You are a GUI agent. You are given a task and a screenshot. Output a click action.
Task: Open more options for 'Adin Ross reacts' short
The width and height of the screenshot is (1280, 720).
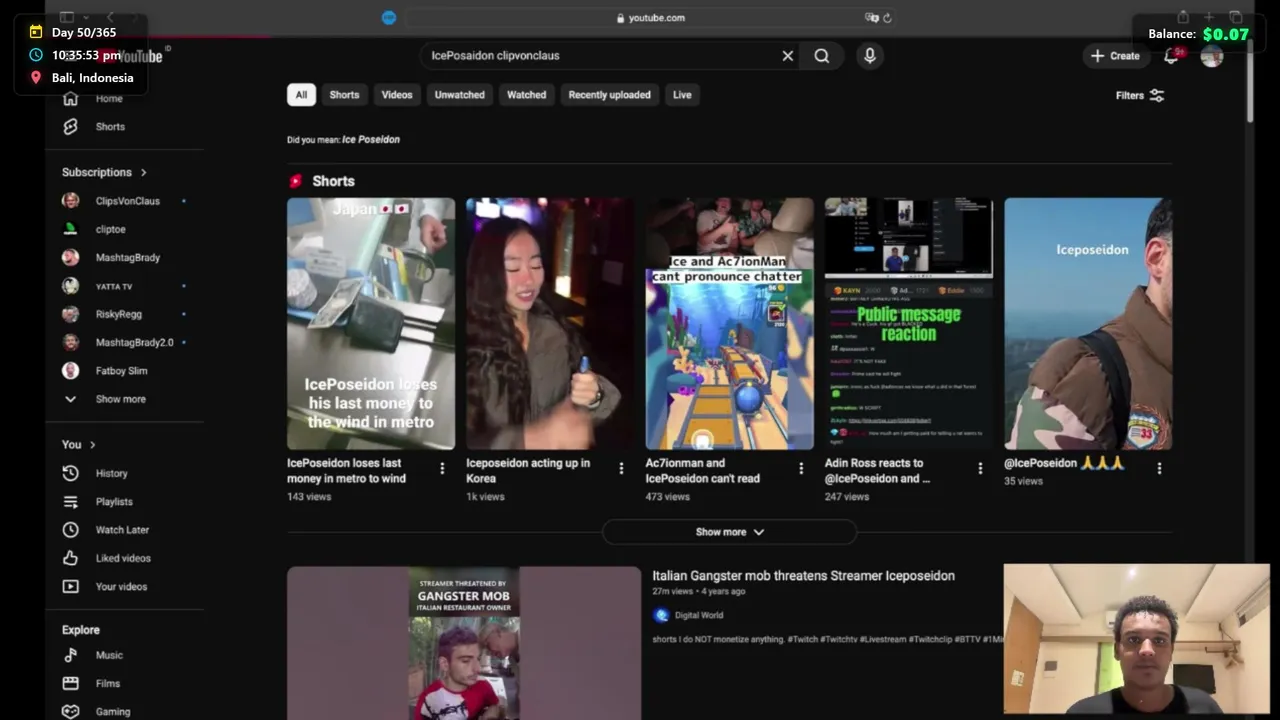tap(980, 468)
